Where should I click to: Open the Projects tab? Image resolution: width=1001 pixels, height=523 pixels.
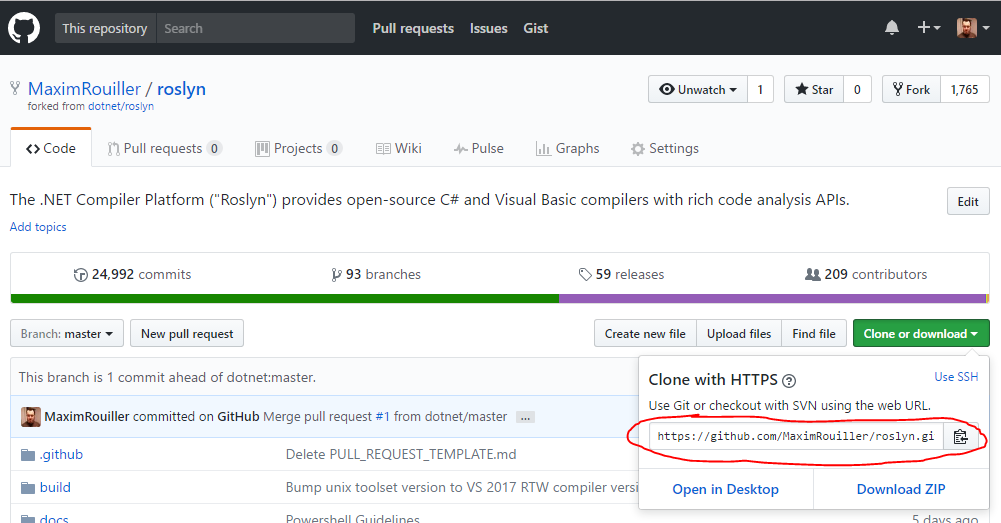pyautogui.click(x=298, y=148)
